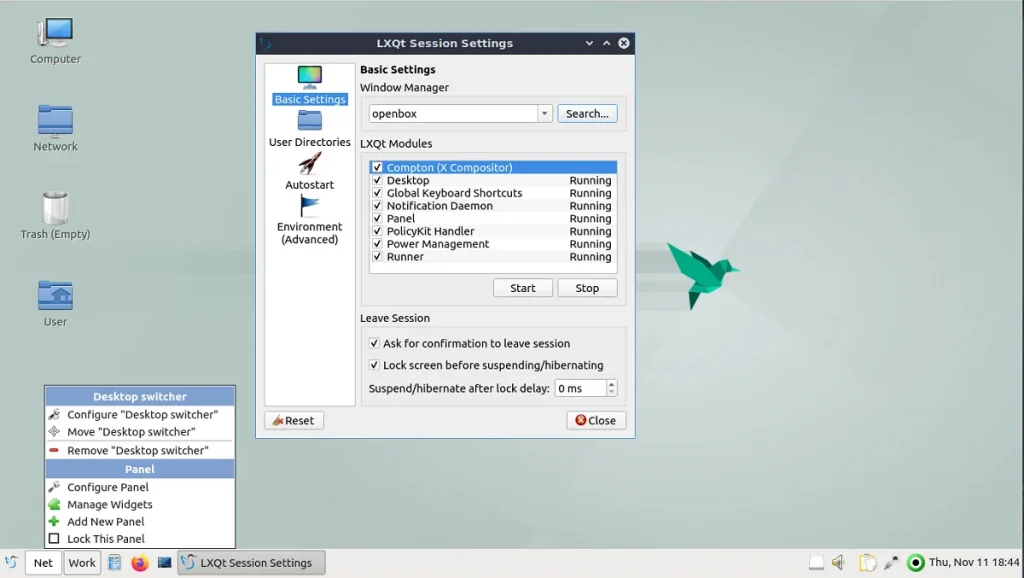Check the Lock This Panel option
The width and height of the screenshot is (1024, 578).
[54, 539]
